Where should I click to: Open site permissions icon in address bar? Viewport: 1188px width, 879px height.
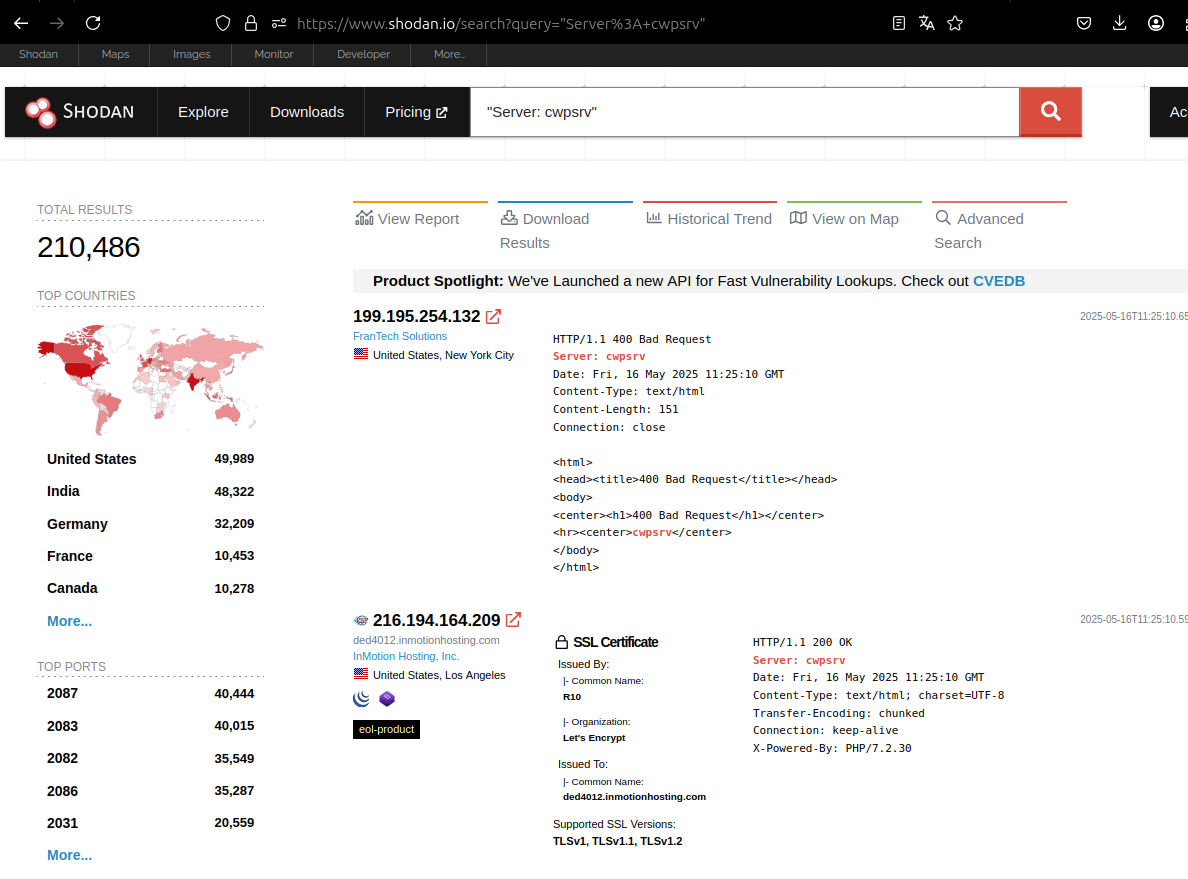point(279,23)
